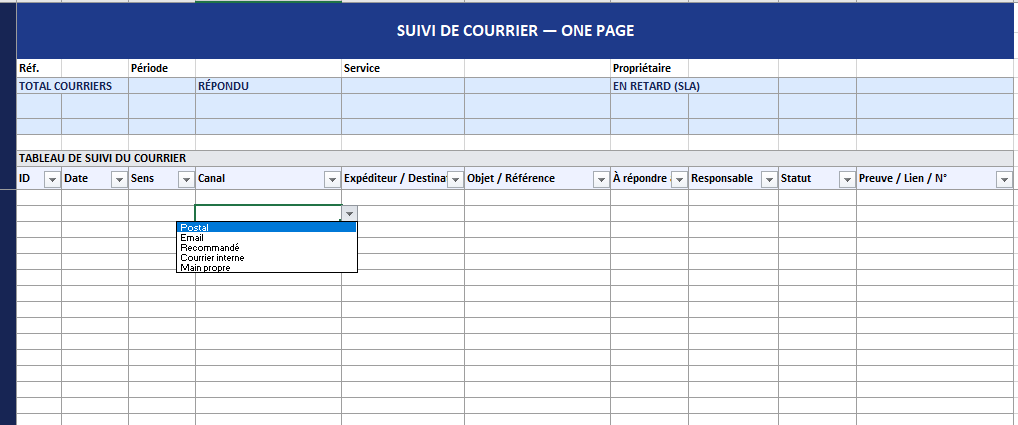Image resolution: width=1018 pixels, height=425 pixels.
Task: Click the validation arrow beside the active Canal cell
Action: (x=349, y=213)
